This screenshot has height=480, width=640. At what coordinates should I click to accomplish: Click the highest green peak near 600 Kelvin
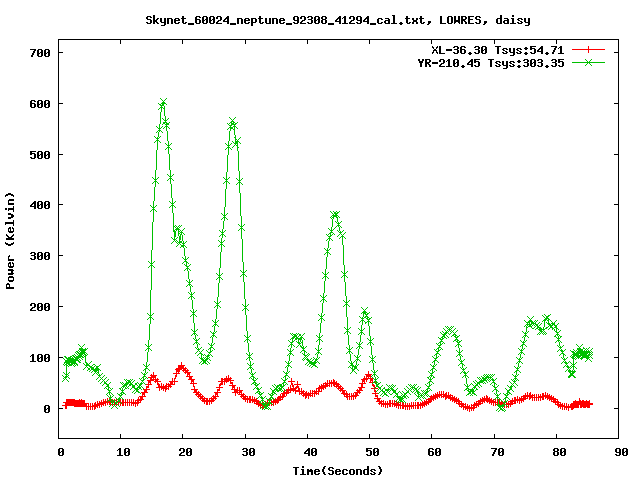163,102
